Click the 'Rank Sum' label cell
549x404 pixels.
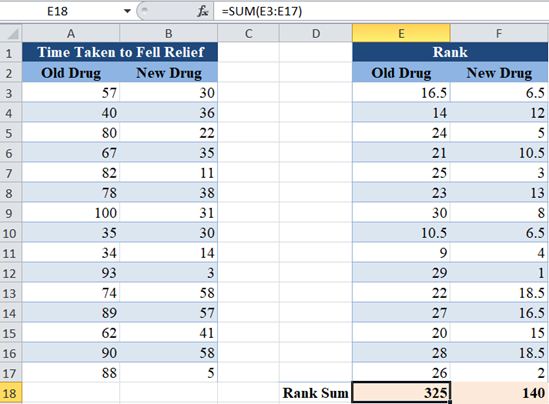tap(316, 393)
